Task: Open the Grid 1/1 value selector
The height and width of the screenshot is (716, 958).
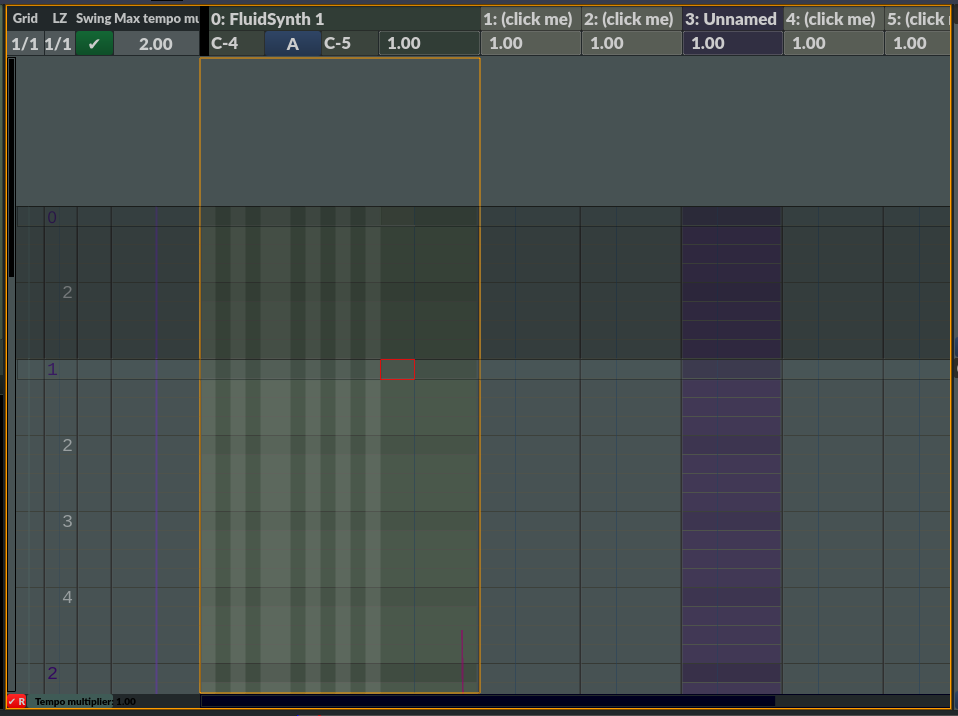Action: (25, 44)
